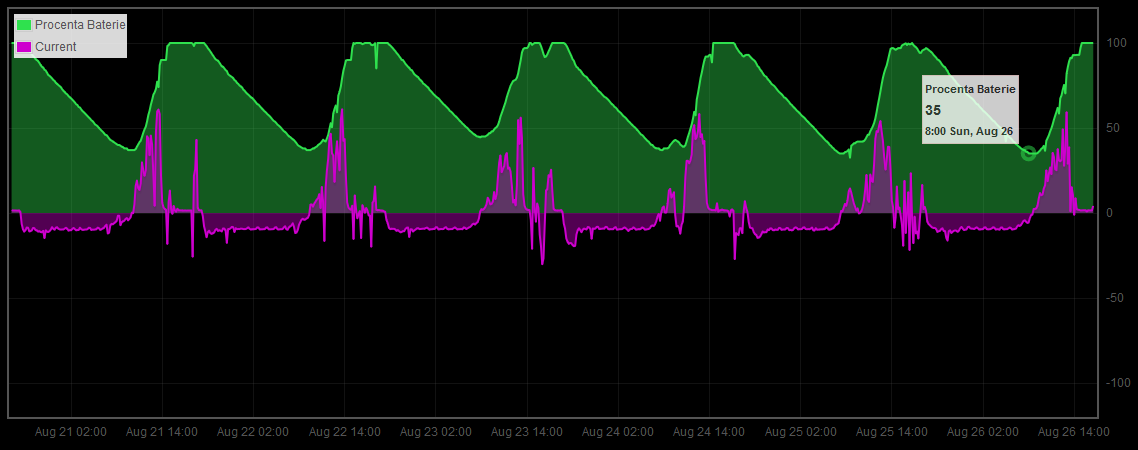The image size is (1138, 450).
Task: Toggle the Procenta Baterie series label
Action: click(x=80, y=24)
